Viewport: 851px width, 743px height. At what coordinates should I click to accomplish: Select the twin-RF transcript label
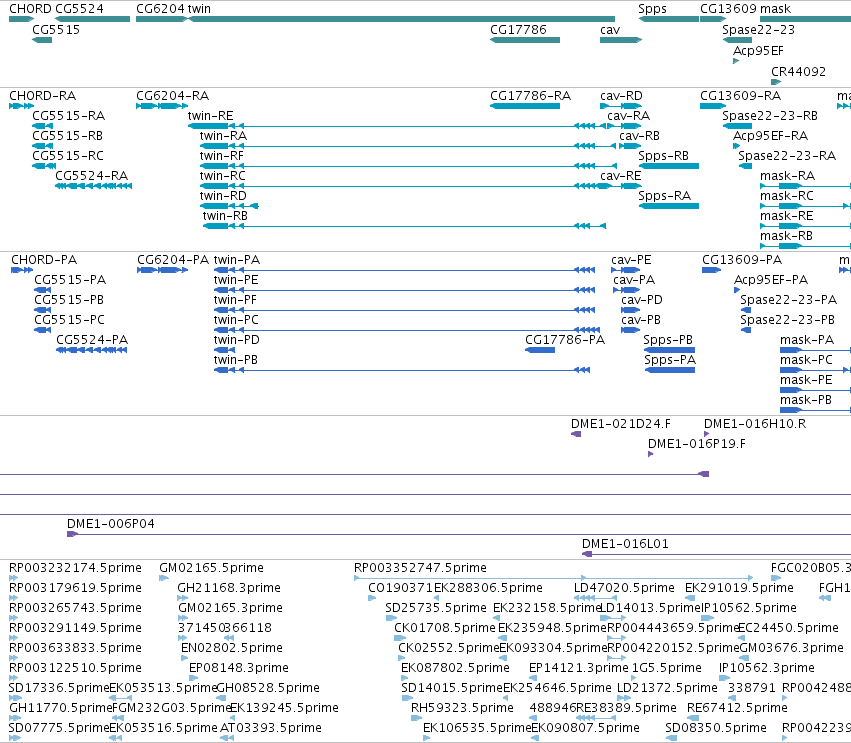[221, 156]
